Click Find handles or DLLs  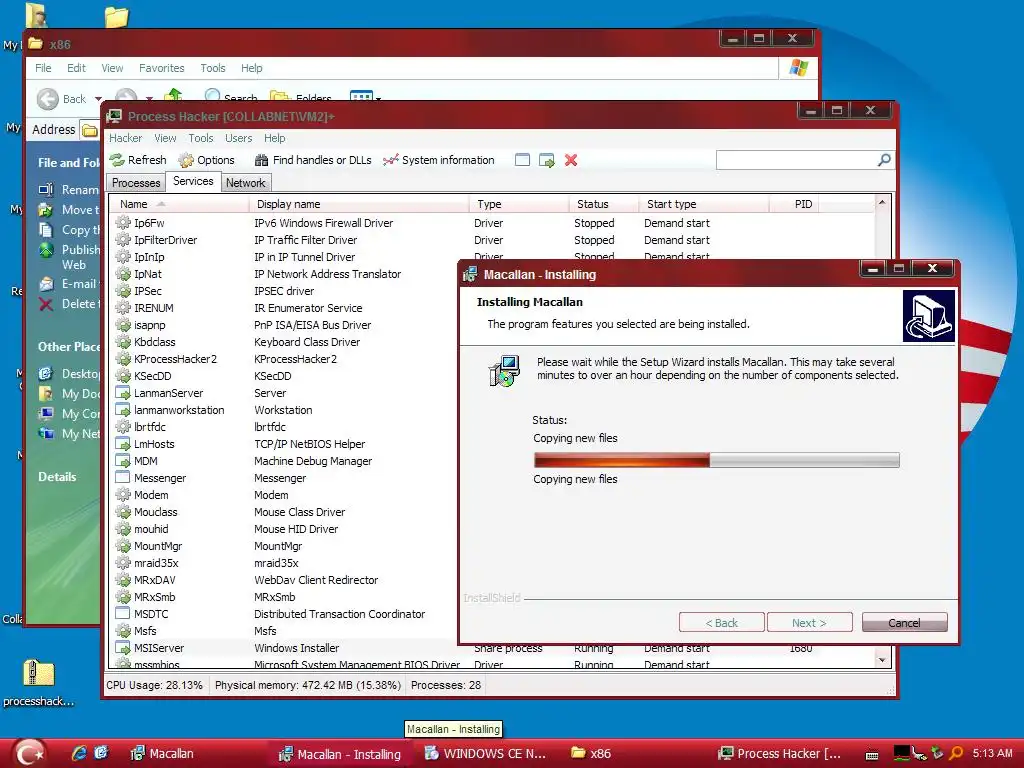point(313,160)
